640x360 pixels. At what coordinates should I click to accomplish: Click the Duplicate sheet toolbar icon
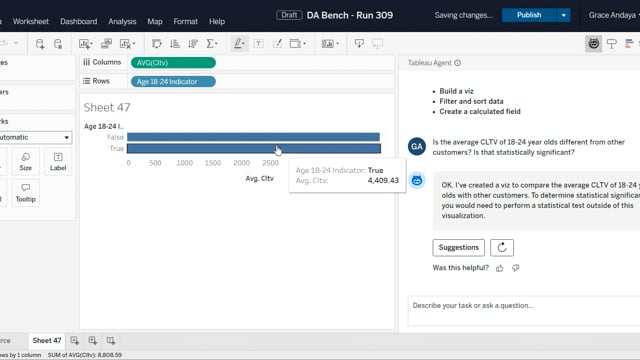point(106,44)
